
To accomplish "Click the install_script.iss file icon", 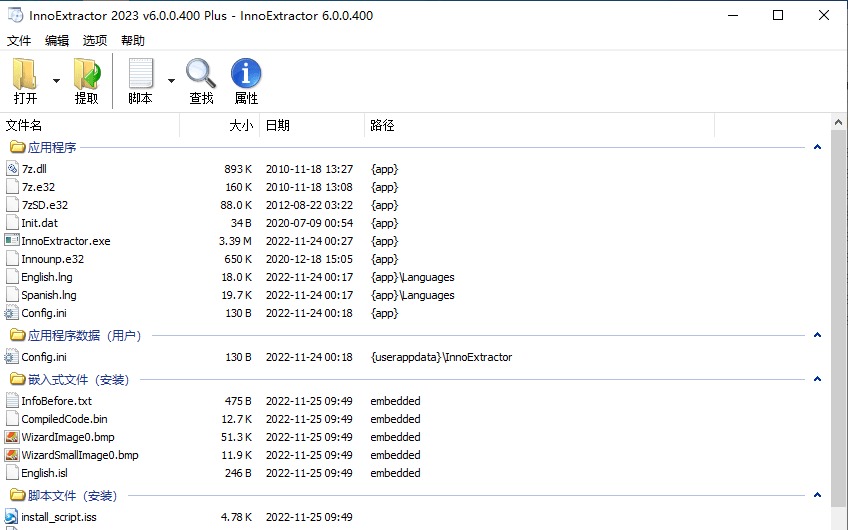I will click(11, 517).
